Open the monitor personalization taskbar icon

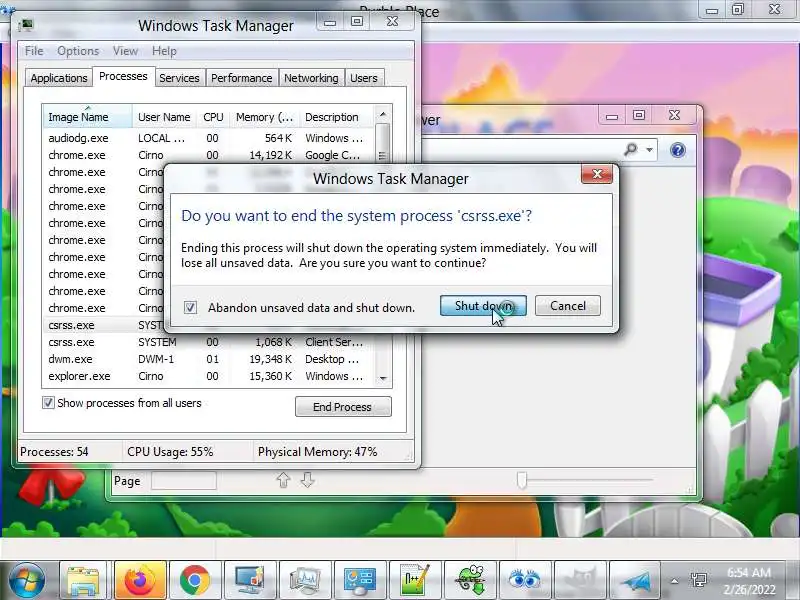pos(249,581)
